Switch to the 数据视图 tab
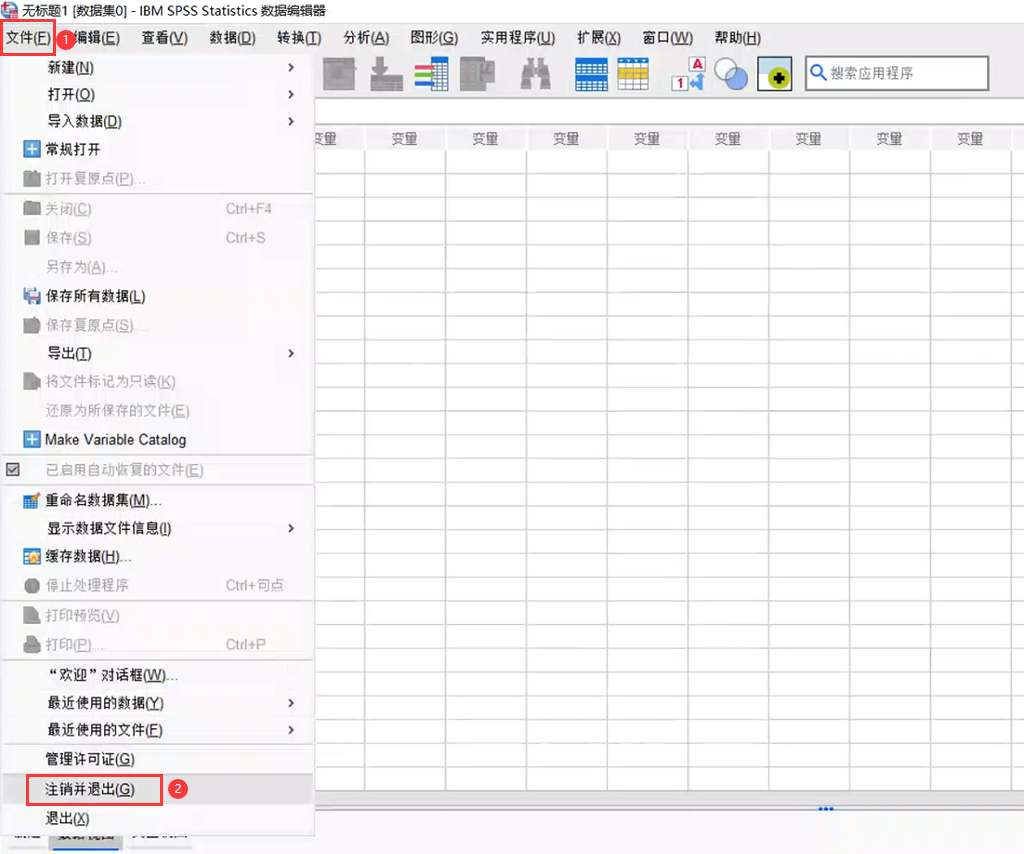1024x854 pixels. pos(85,840)
